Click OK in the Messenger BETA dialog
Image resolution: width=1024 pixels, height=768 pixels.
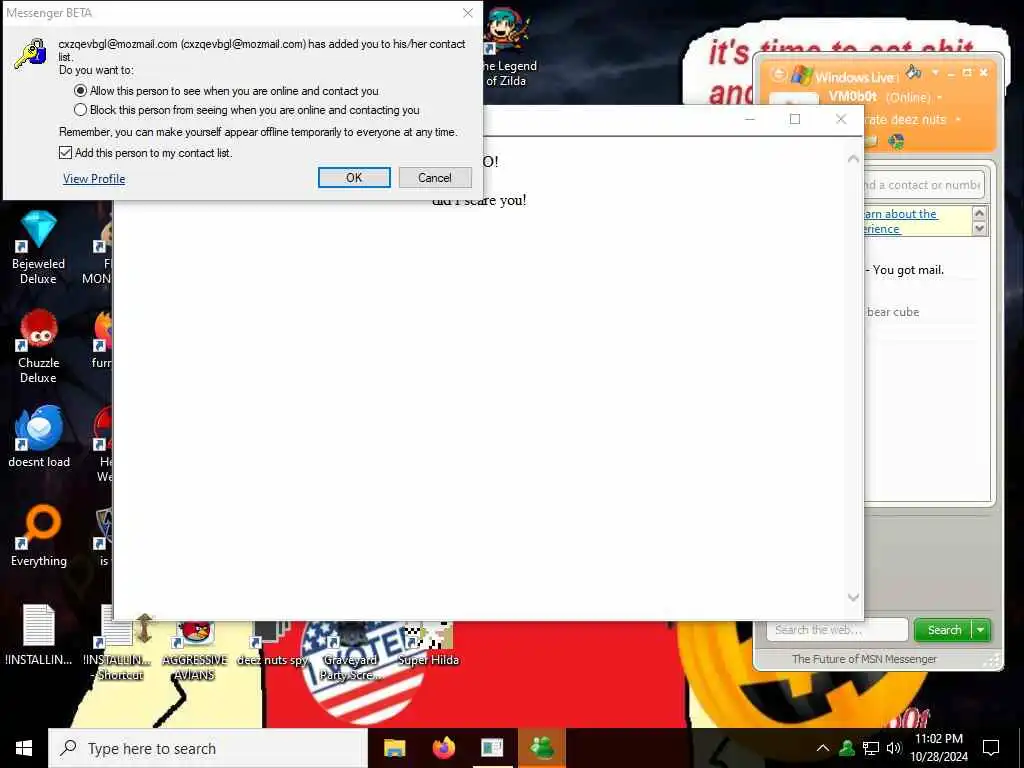coord(354,178)
